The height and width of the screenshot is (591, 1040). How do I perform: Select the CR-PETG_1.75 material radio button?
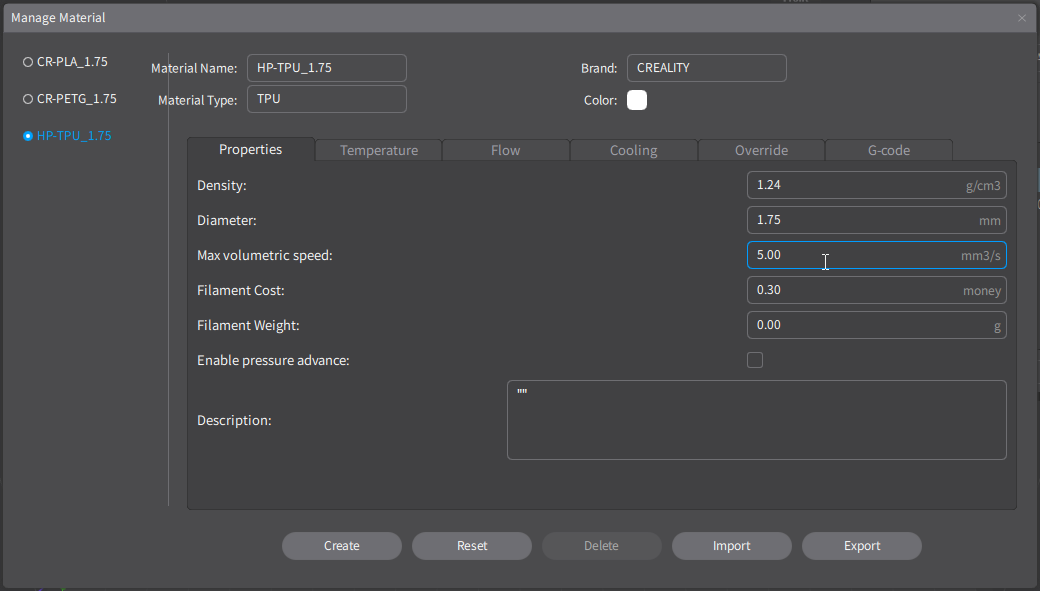(28, 99)
